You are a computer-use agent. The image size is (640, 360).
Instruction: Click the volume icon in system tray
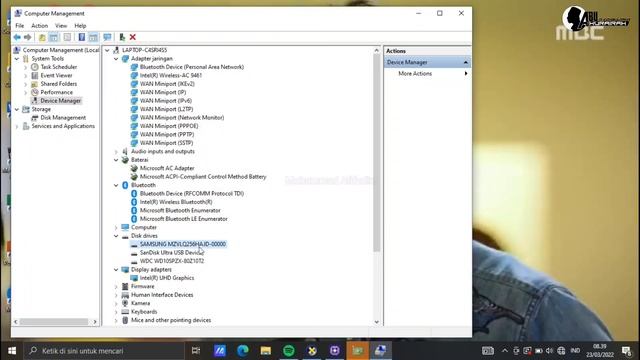(549, 351)
